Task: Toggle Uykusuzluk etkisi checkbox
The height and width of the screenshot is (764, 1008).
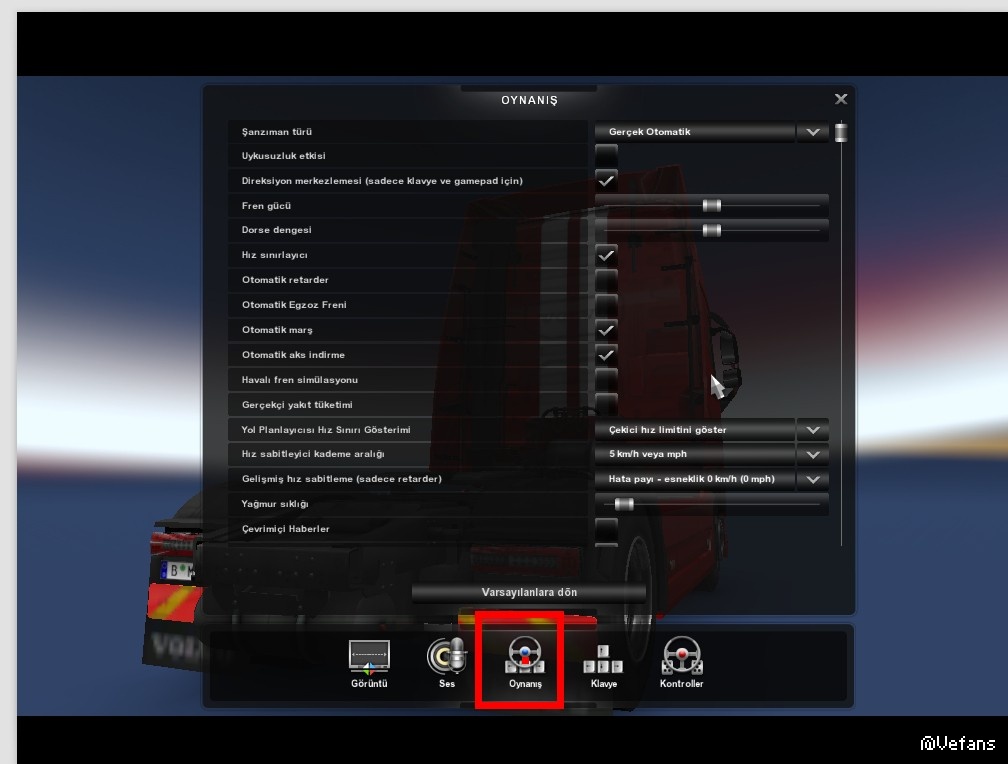Action: click(606, 156)
